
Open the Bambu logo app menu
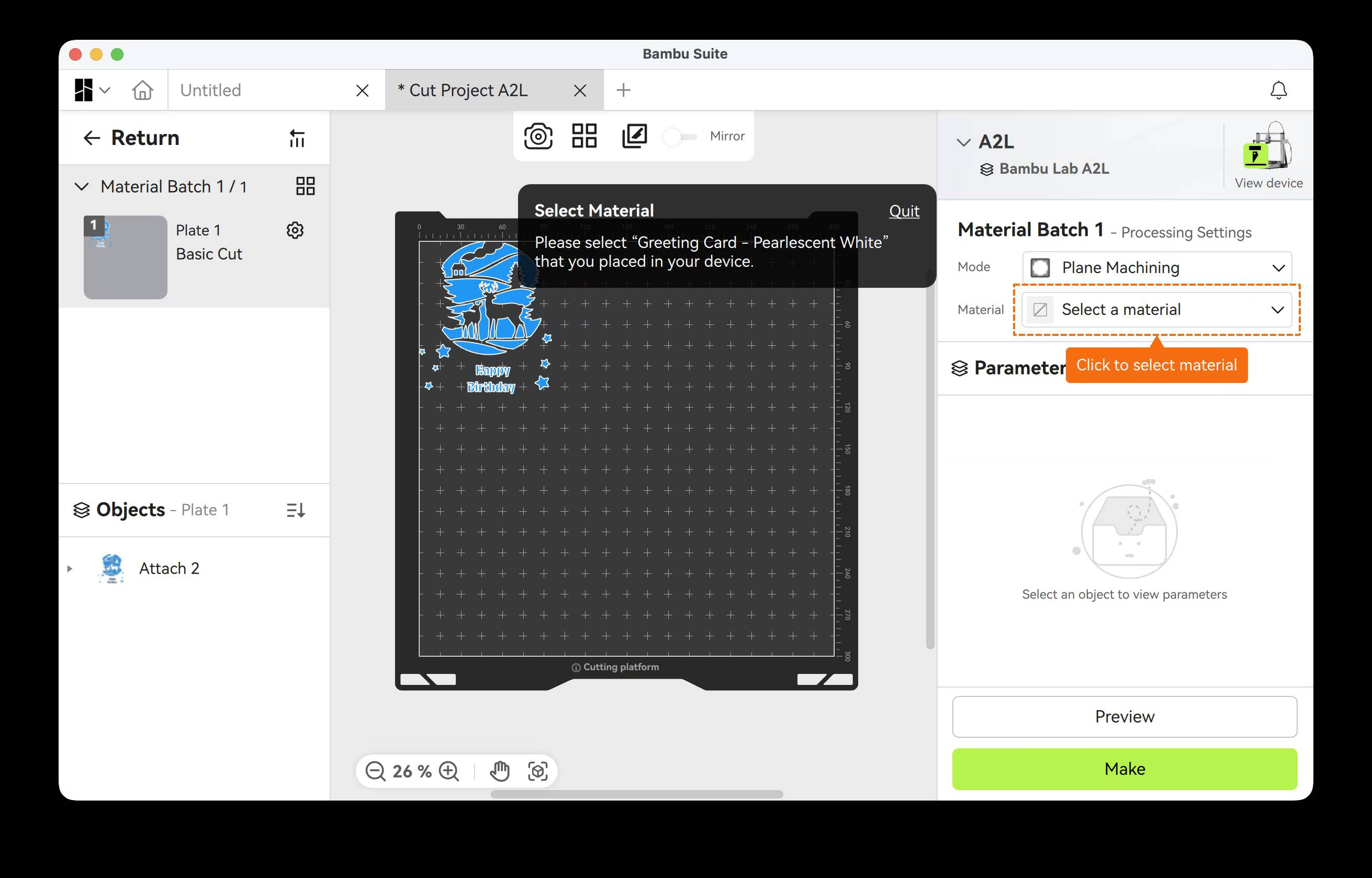click(x=92, y=90)
